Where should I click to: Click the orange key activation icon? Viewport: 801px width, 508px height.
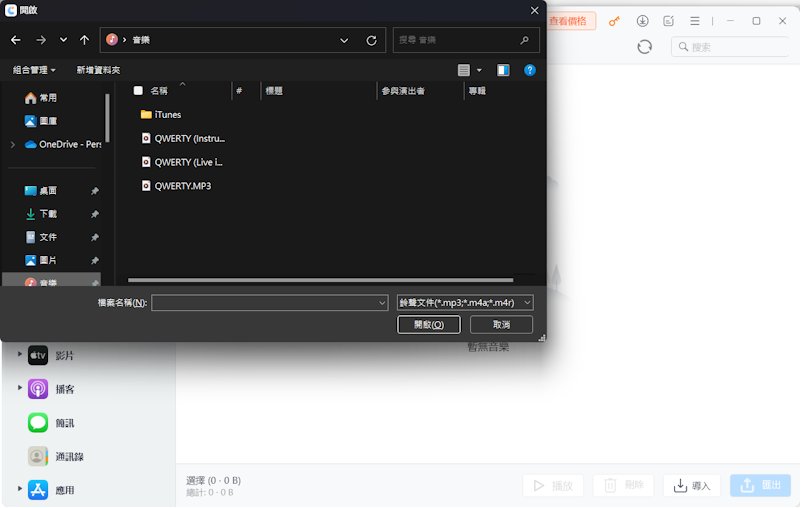pos(614,21)
